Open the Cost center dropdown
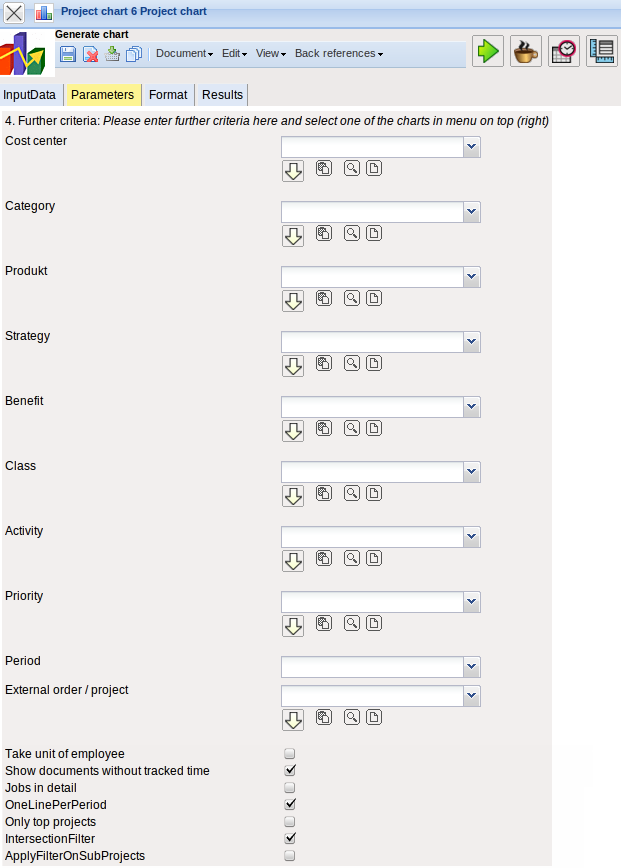The height and width of the screenshot is (868, 621). click(470, 147)
